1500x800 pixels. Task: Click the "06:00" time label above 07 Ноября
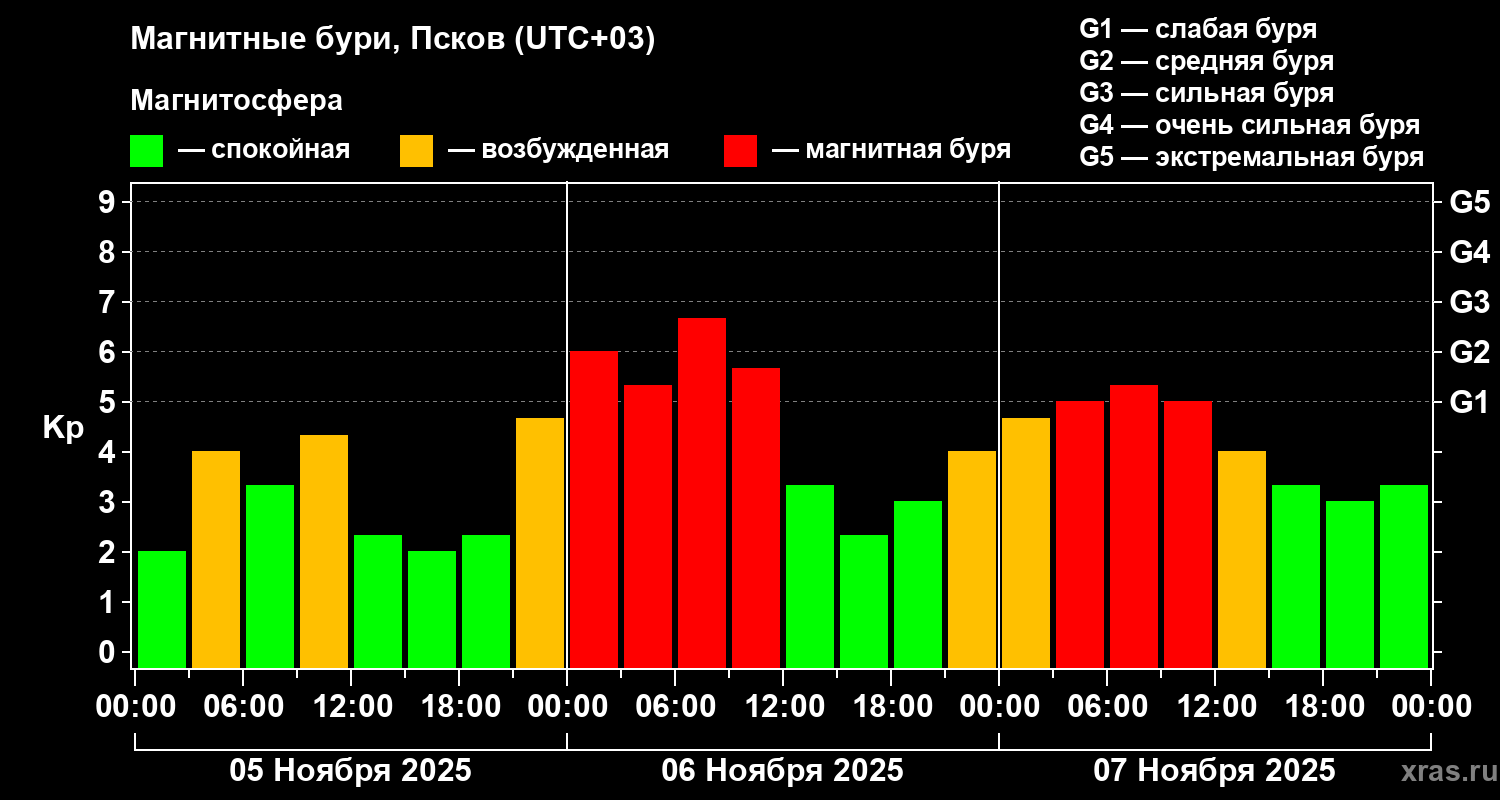tap(1107, 707)
